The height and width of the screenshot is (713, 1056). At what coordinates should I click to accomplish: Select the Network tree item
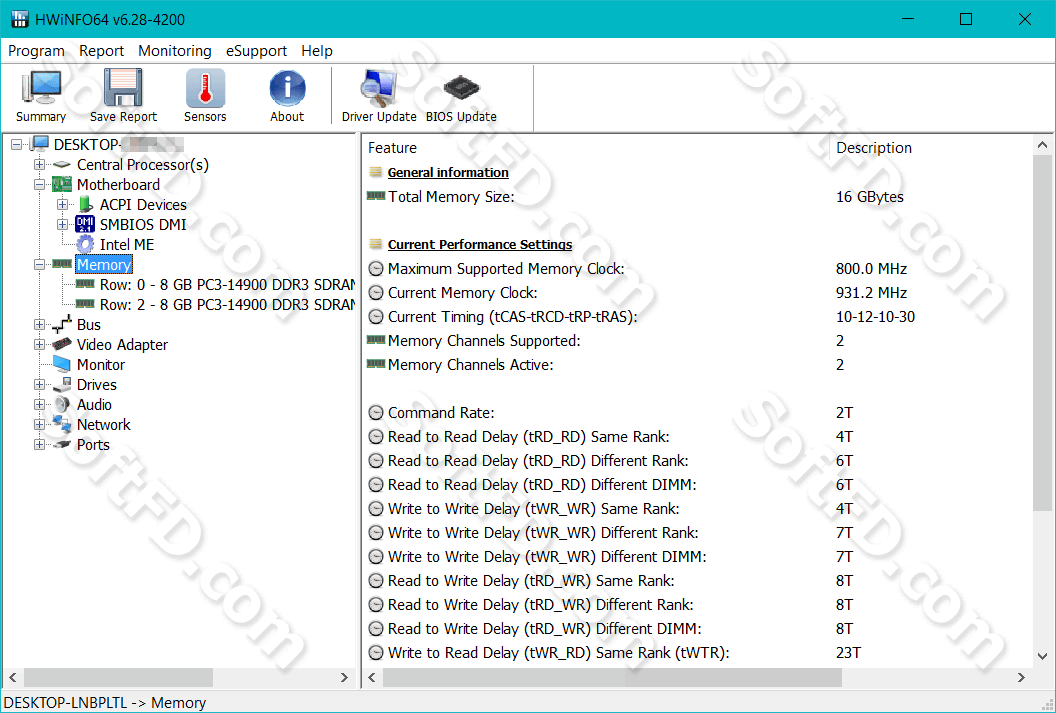pos(104,425)
